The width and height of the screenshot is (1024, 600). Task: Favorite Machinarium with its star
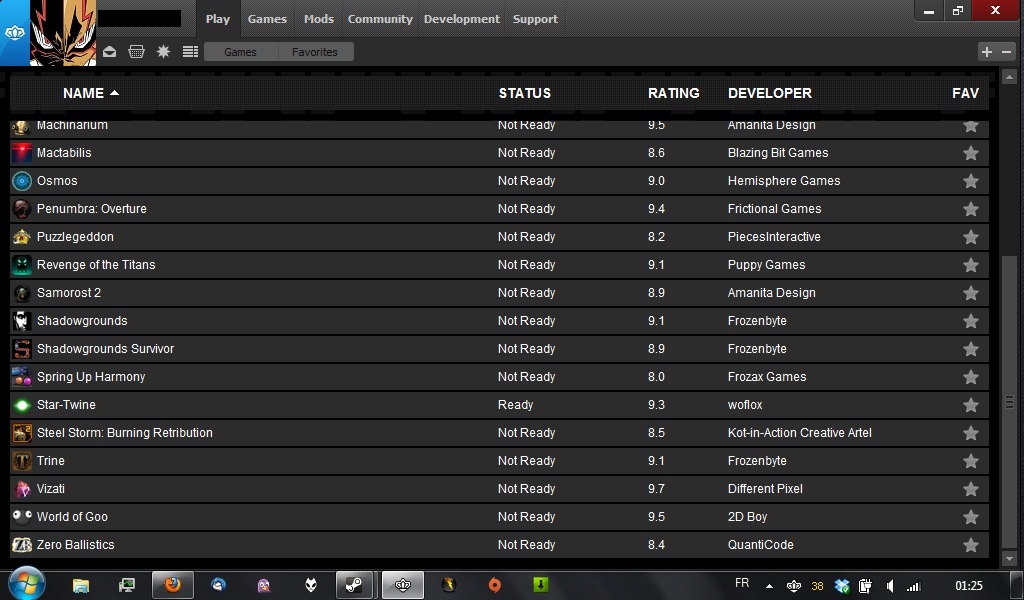click(x=971, y=126)
